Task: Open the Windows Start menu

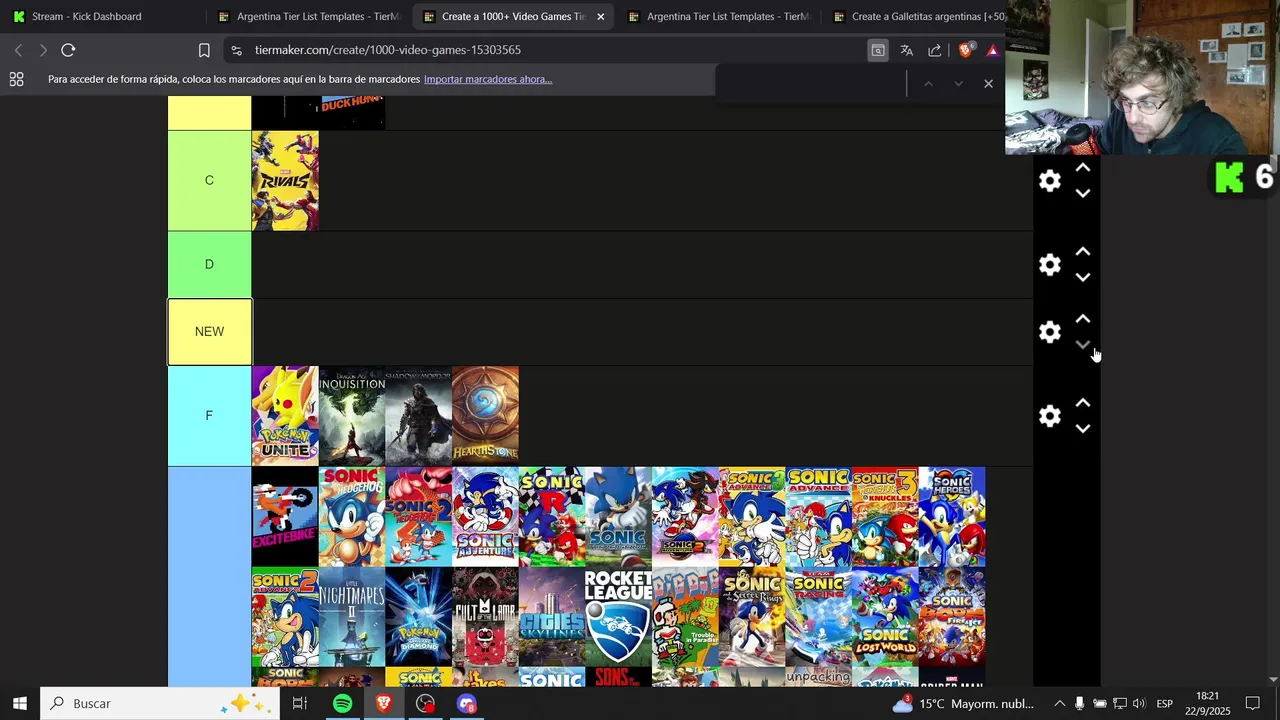Action: 20,704
